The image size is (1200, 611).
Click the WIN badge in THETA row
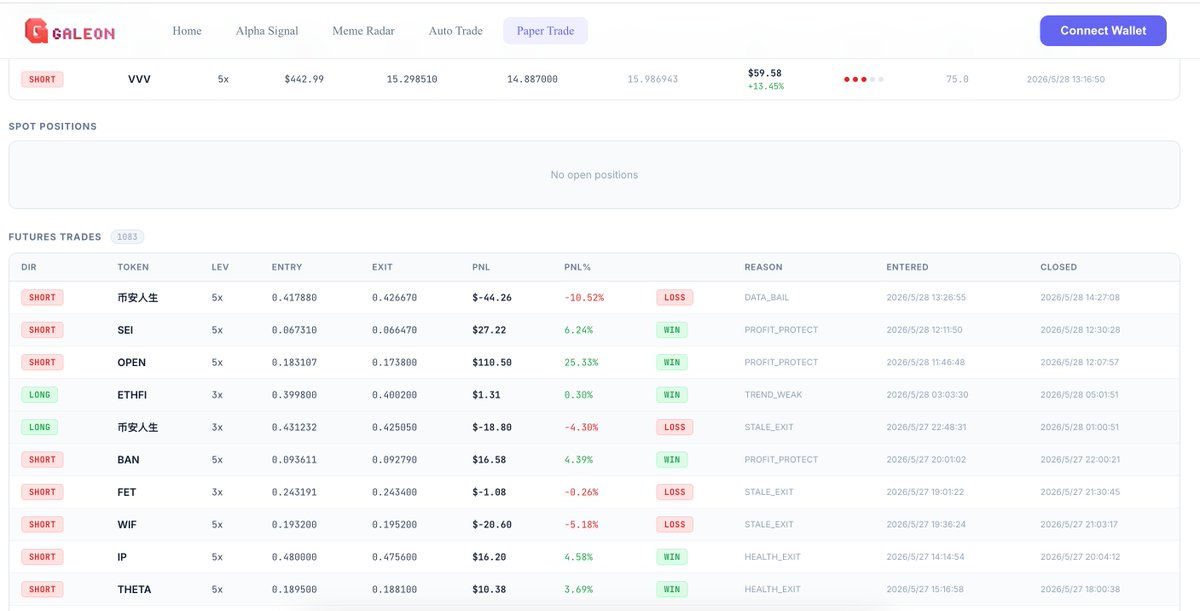[x=672, y=590]
